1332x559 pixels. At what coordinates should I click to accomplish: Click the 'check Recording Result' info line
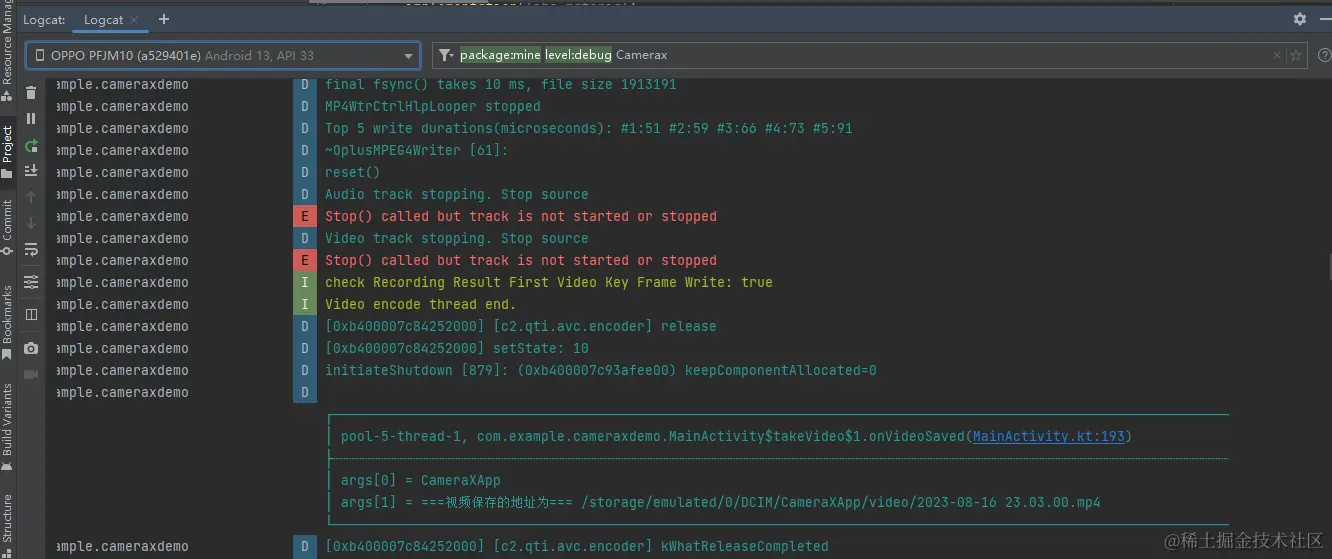pos(549,282)
